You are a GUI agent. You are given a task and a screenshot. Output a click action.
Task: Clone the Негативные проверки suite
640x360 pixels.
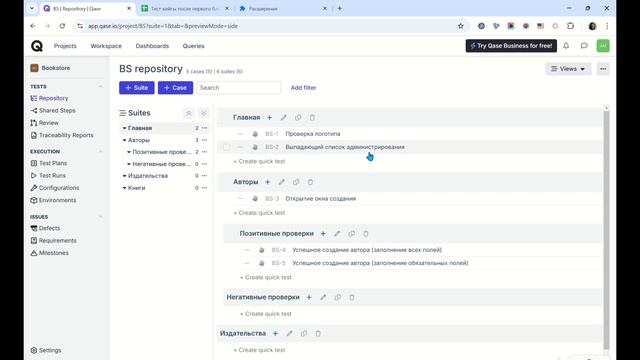click(338, 298)
